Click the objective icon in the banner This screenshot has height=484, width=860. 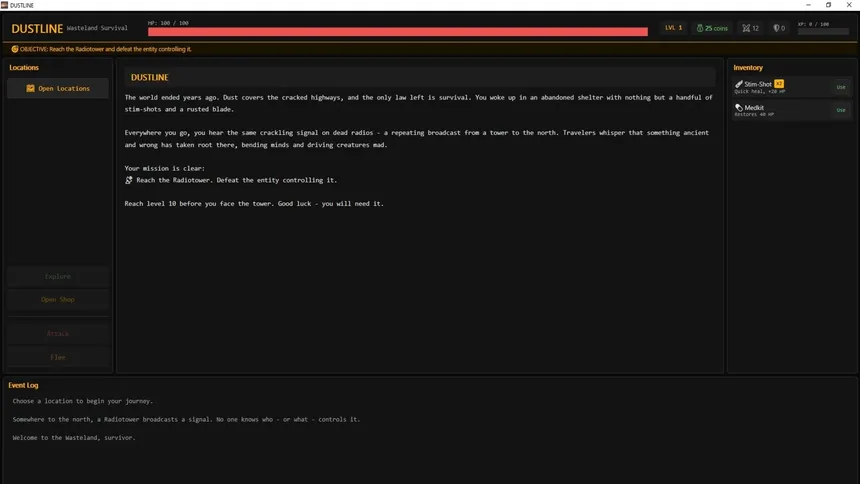[x=15, y=49]
